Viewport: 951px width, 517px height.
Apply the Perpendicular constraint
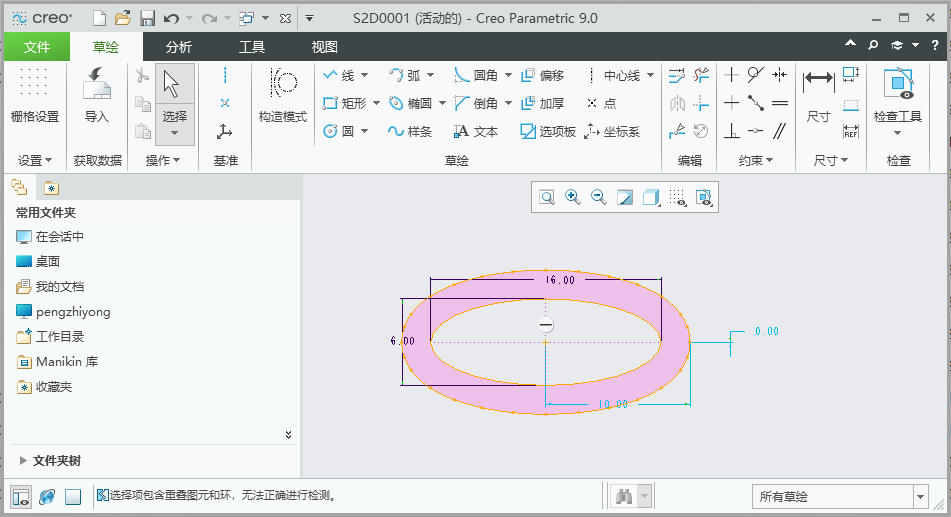(731, 131)
